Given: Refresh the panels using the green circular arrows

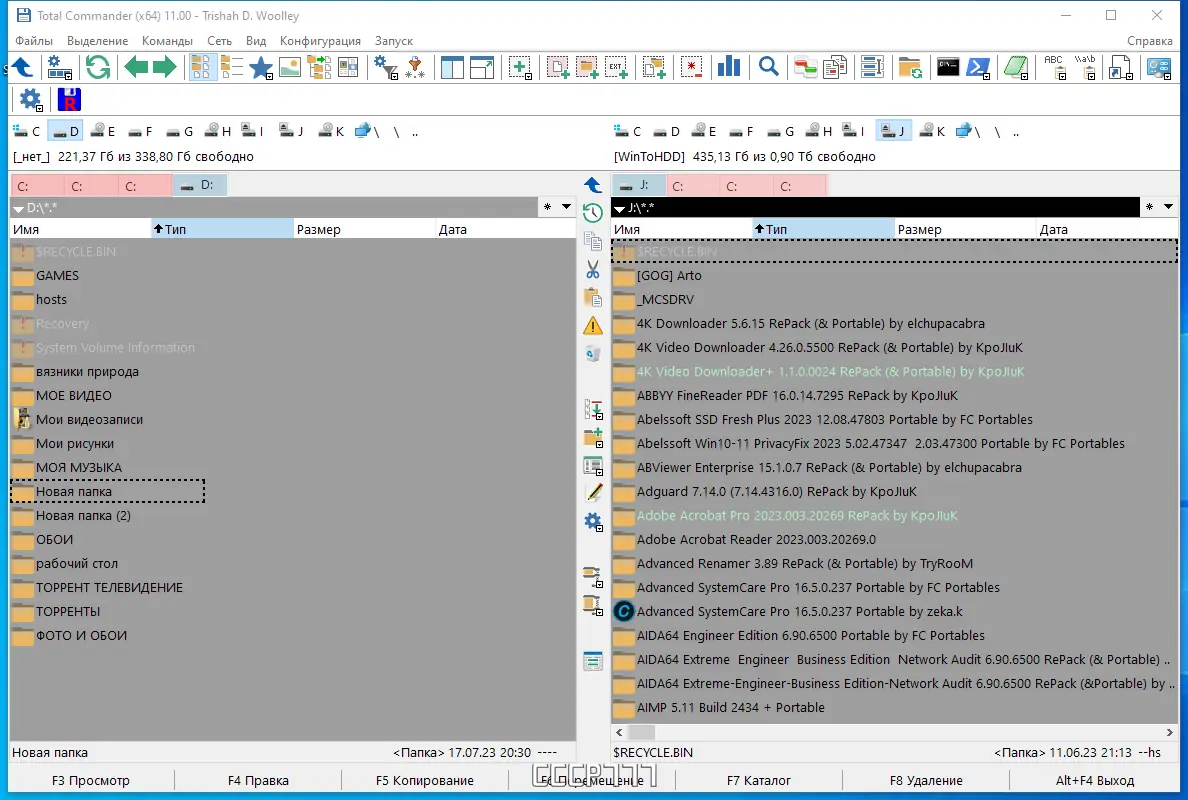Looking at the screenshot, I should click(x=98, y=66).
